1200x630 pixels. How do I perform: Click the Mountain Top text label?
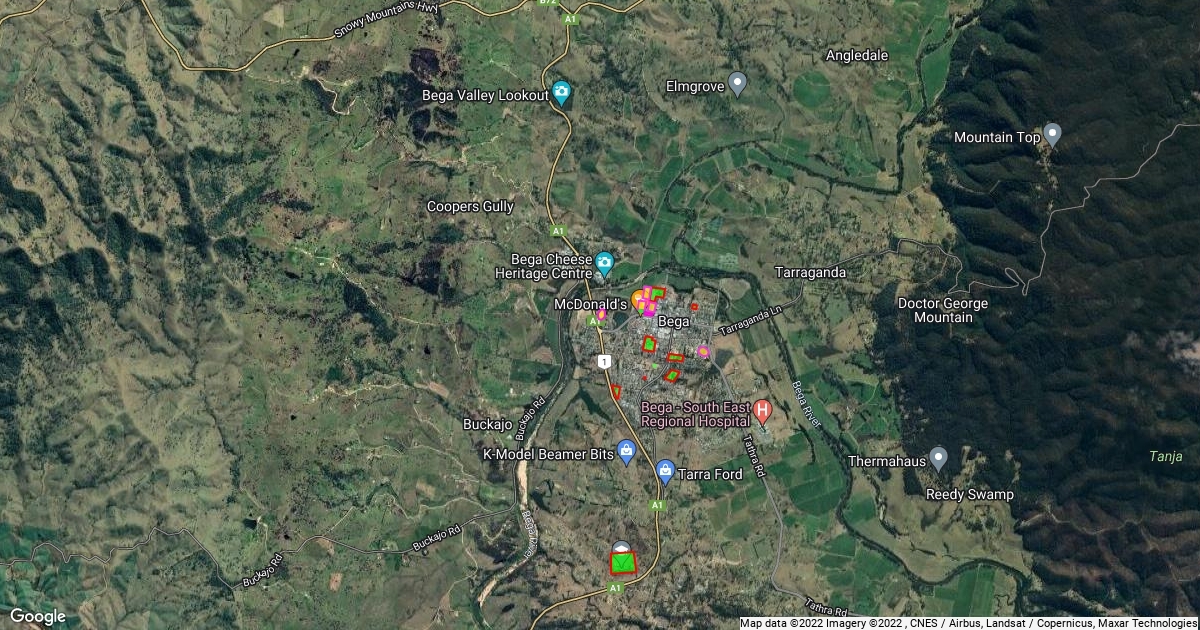[x=997, y=137]
